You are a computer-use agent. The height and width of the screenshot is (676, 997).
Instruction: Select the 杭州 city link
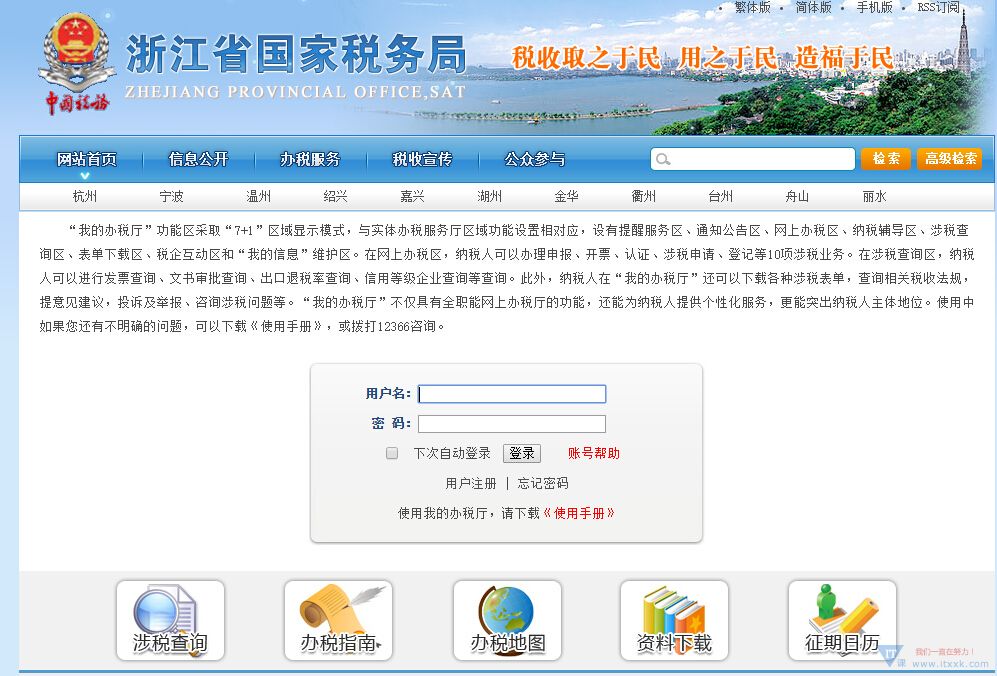tap(85, 197)
